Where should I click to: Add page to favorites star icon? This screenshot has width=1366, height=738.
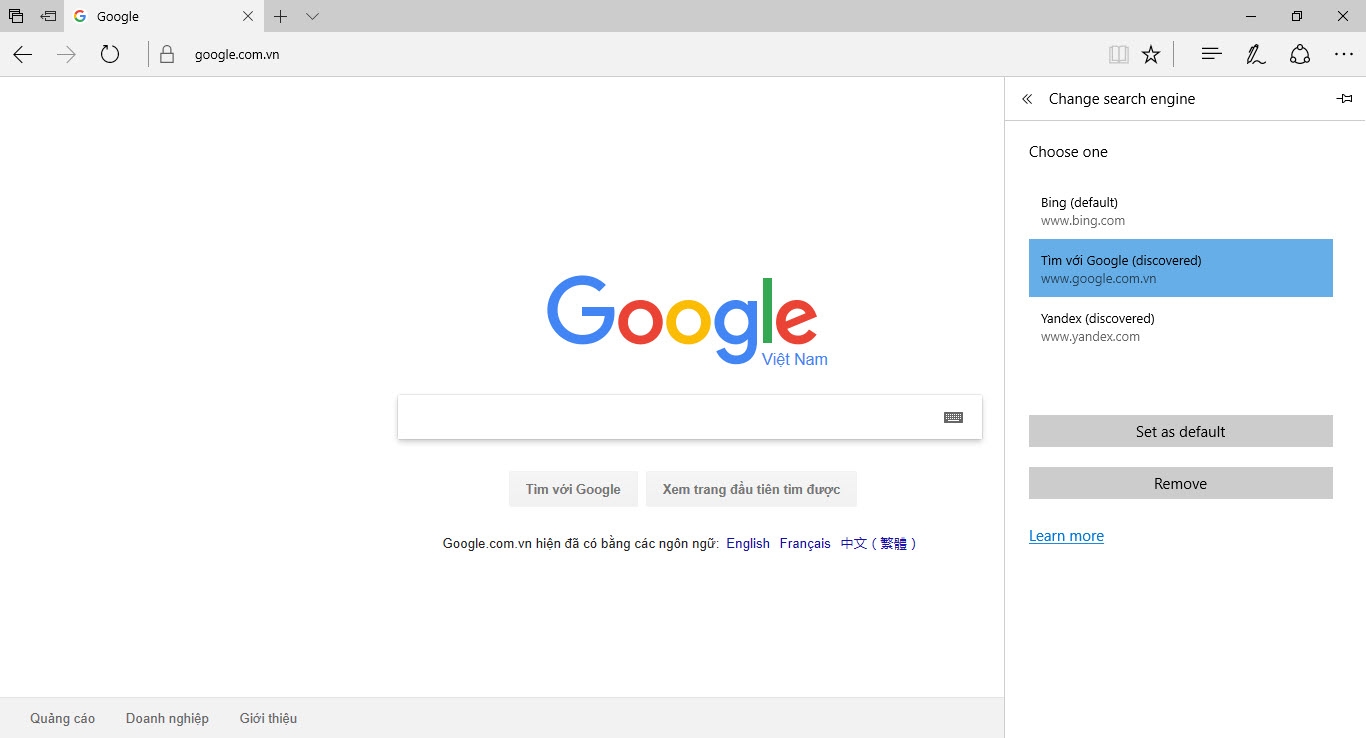click(x=1151, y=55)
